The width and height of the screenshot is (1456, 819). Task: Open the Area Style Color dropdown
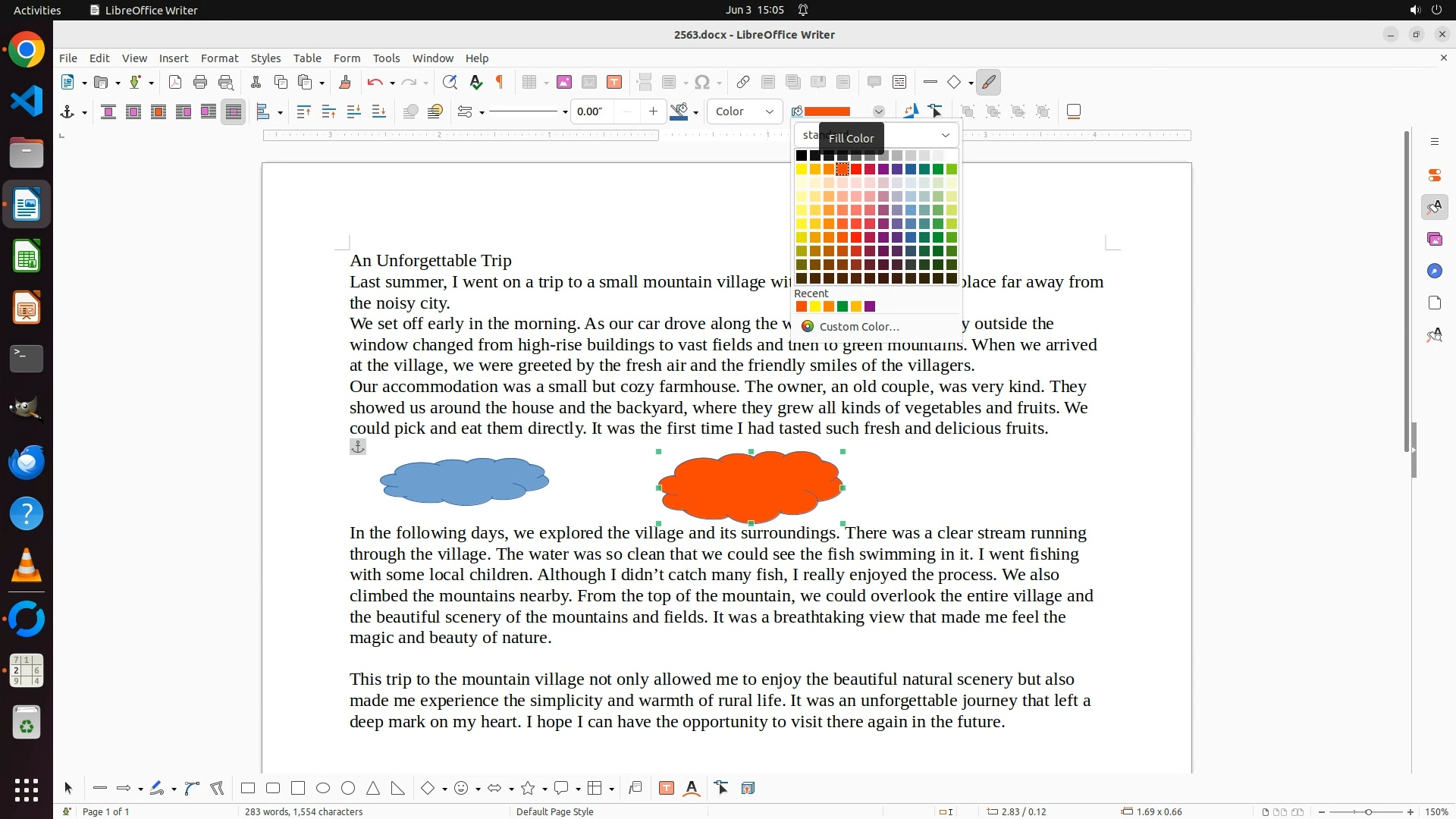[745, 112]
